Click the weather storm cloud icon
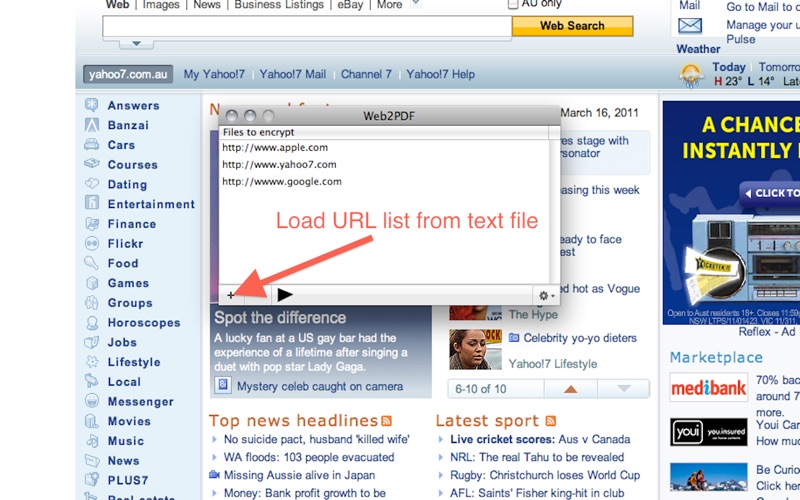The height and width of the screenshot is (500, 800). (691, 76)
